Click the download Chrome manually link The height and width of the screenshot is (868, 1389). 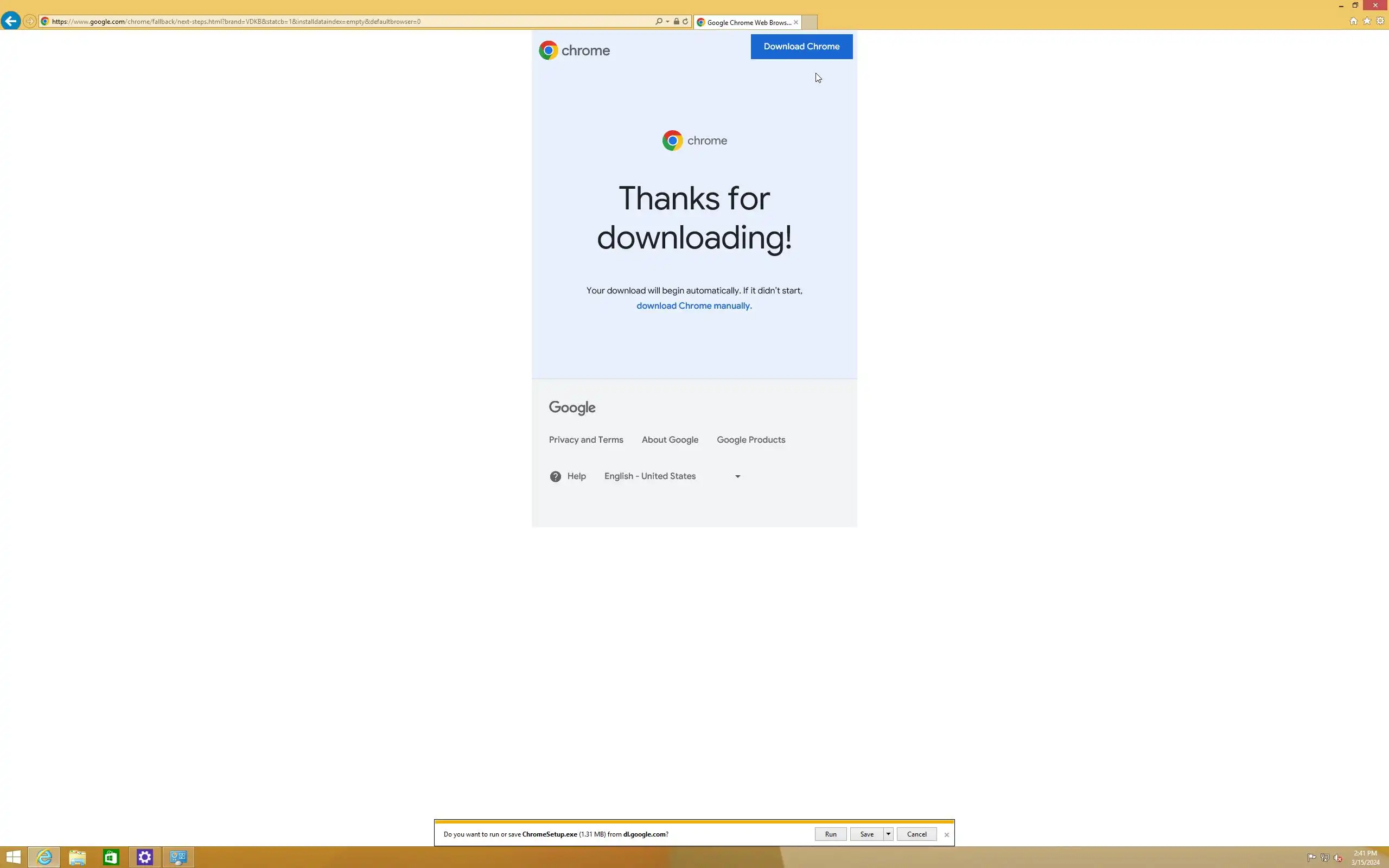pos(693,306)
